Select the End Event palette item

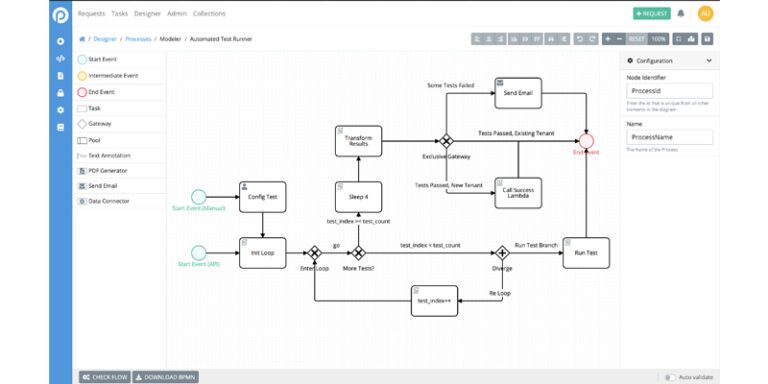point(119,92)
